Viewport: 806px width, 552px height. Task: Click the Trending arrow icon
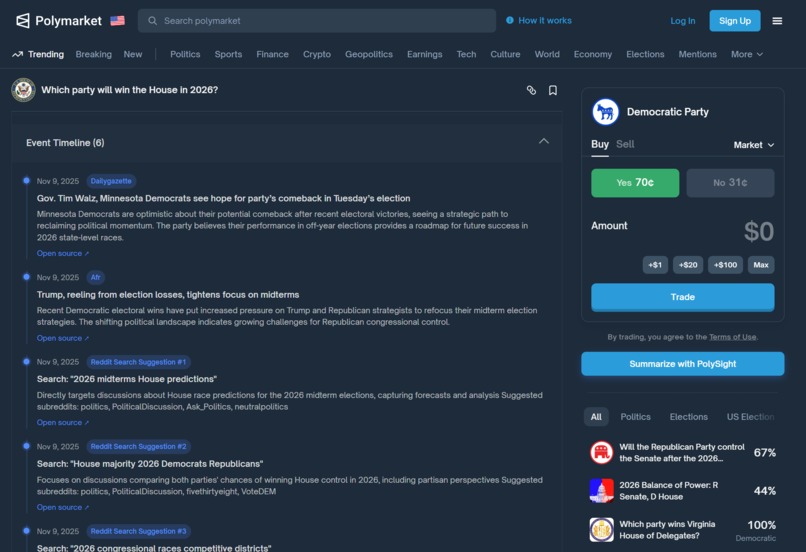click(x=17, y=54)
